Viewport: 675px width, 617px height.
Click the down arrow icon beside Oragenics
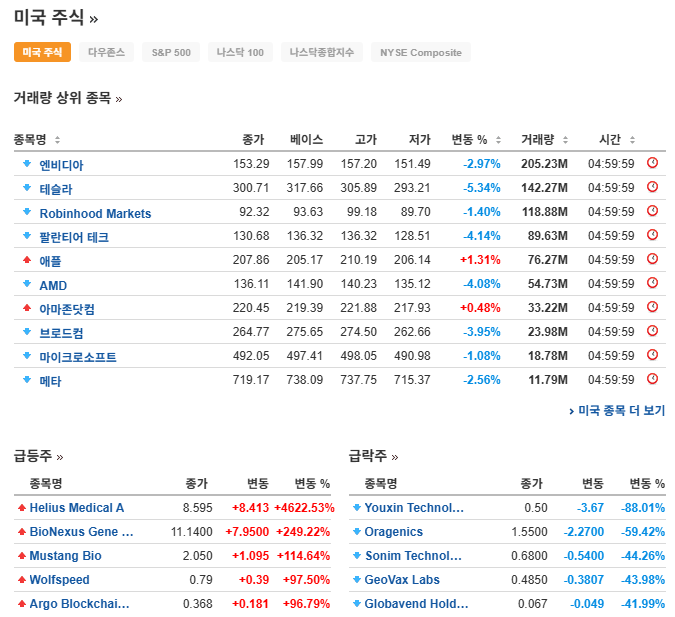(x=357, y=532)
